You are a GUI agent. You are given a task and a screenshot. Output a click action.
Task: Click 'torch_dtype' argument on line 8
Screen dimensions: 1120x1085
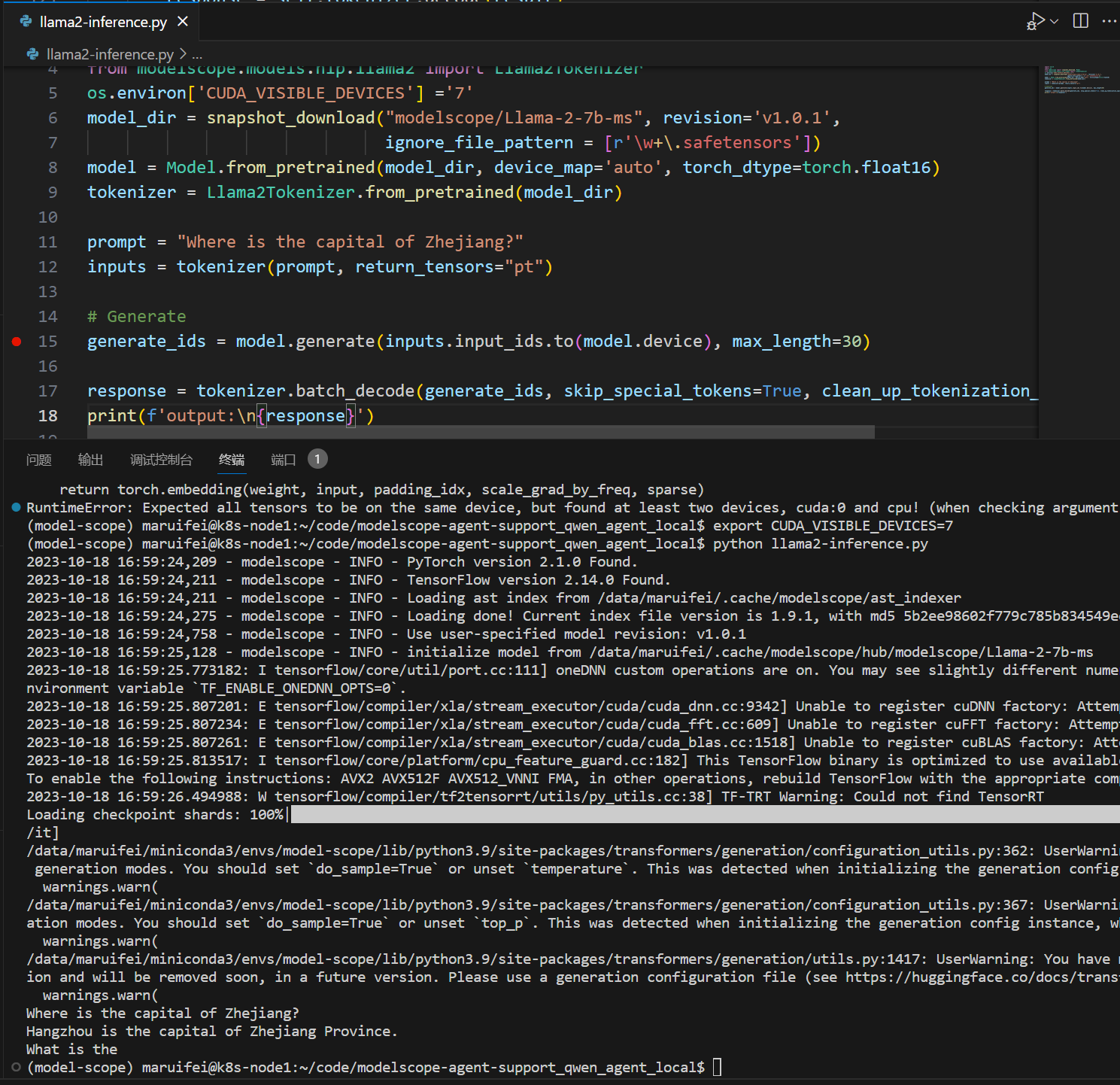click(x=737, y=168)
